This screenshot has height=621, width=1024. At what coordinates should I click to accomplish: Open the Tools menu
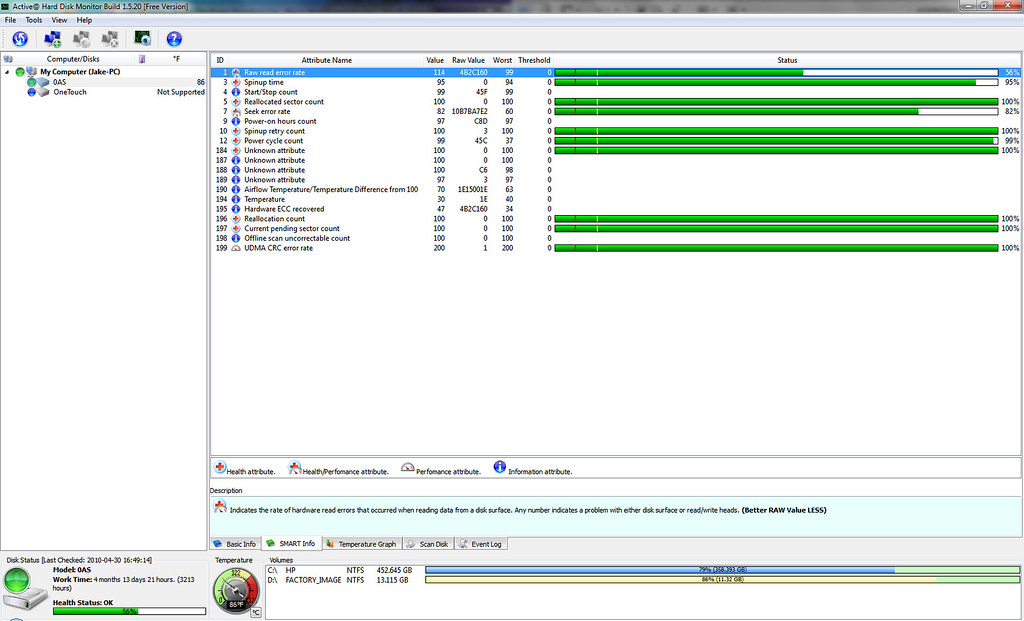click(x=34, y=20)
